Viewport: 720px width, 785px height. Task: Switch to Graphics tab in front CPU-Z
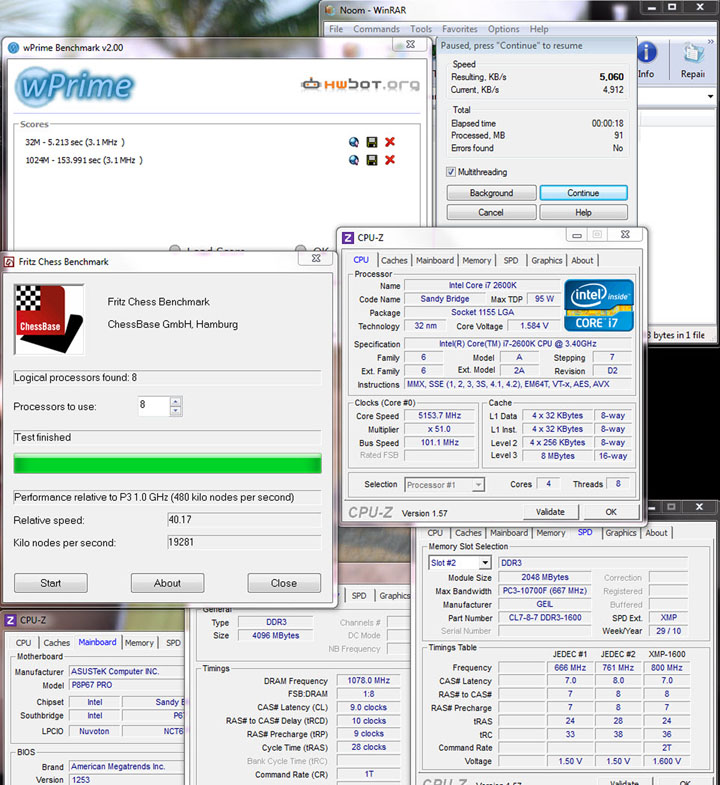547,260
